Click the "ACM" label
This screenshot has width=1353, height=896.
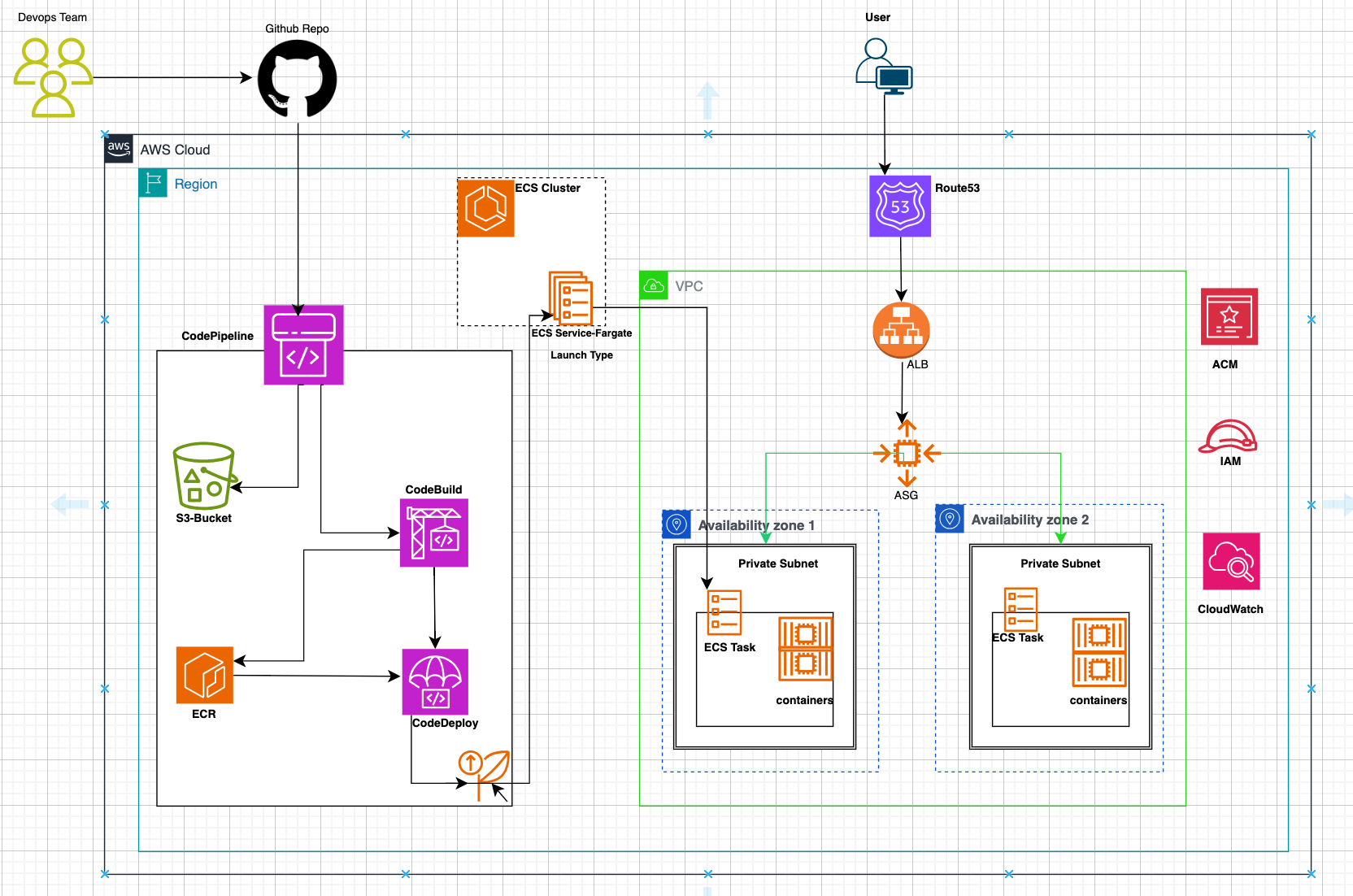click(1225, 364)
